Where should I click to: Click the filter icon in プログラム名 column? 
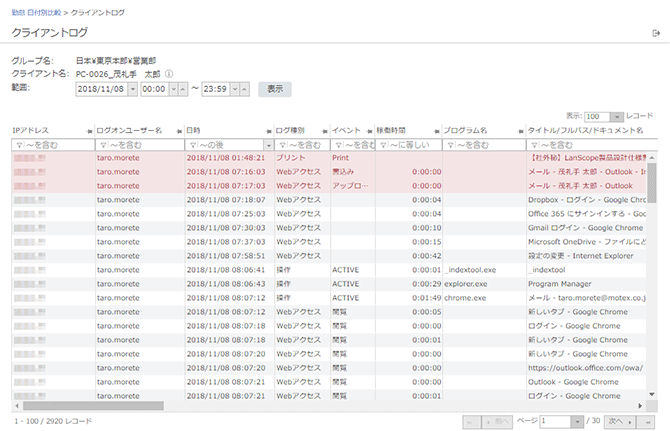click(452, 145)
